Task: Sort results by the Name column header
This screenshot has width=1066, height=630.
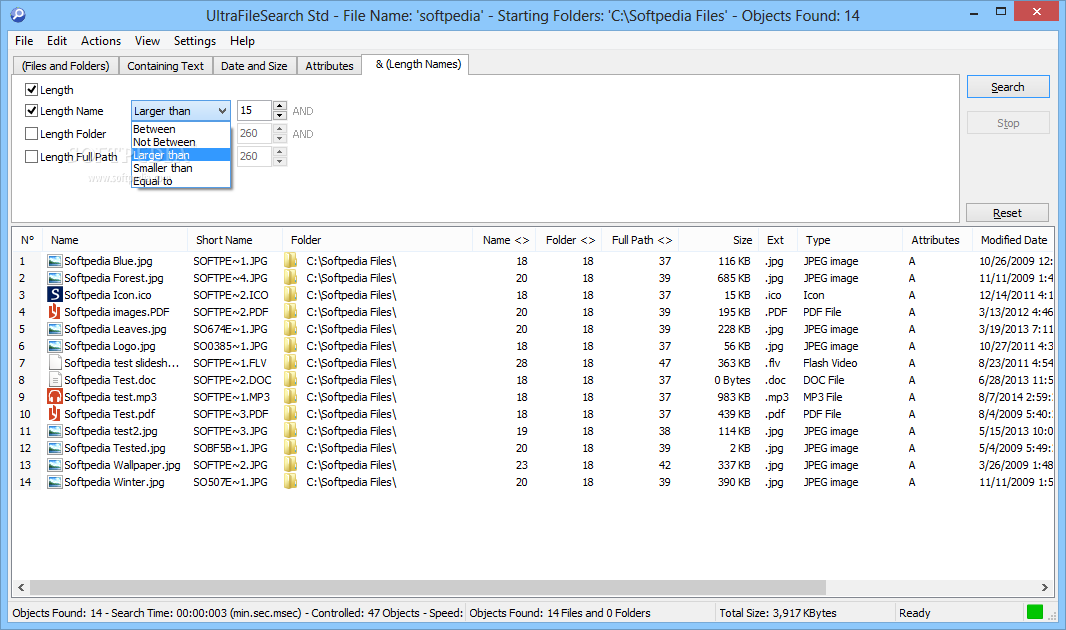Action: 114,240
